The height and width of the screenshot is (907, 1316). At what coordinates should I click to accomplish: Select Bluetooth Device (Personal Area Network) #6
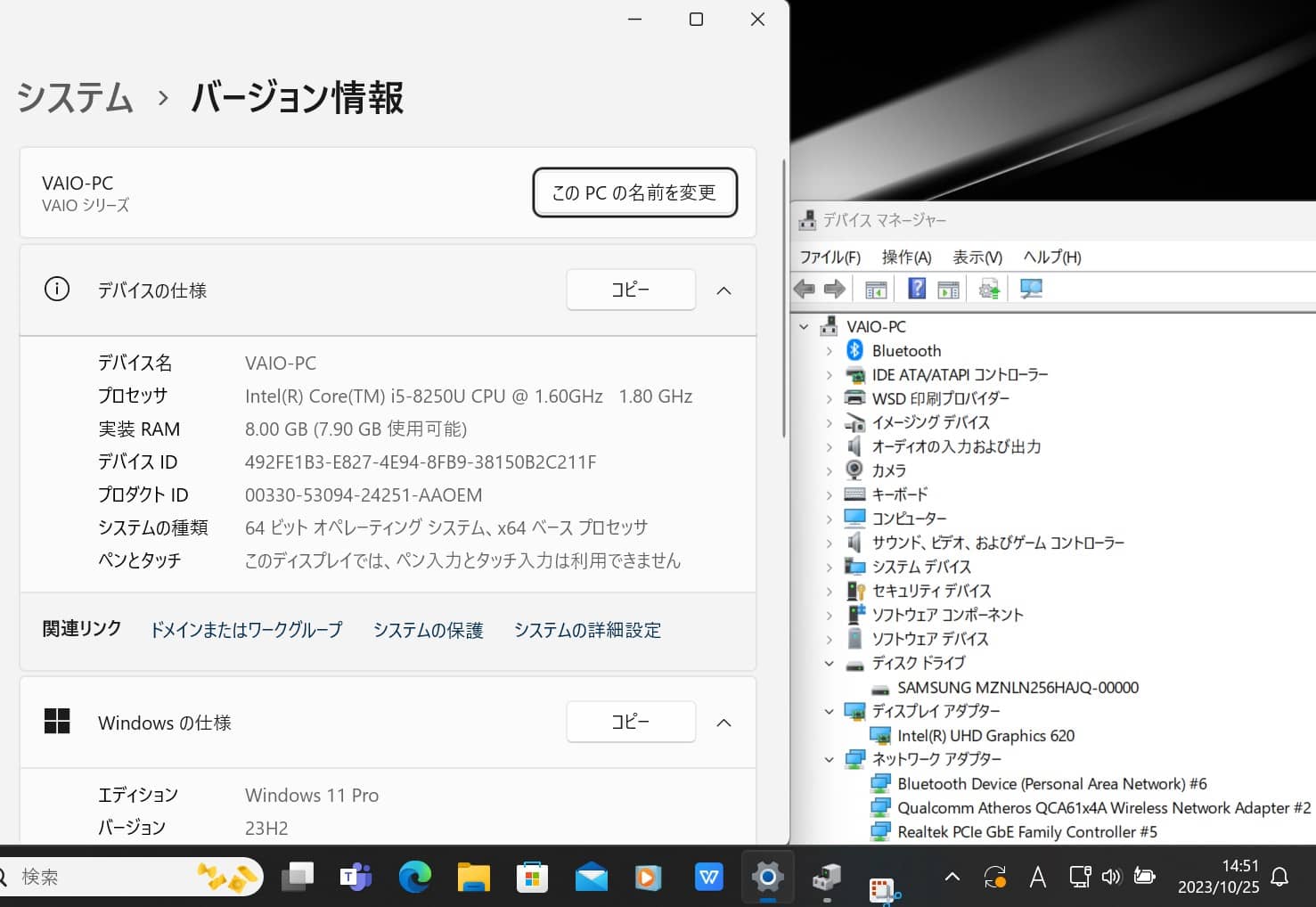(x=1052, y=784)
